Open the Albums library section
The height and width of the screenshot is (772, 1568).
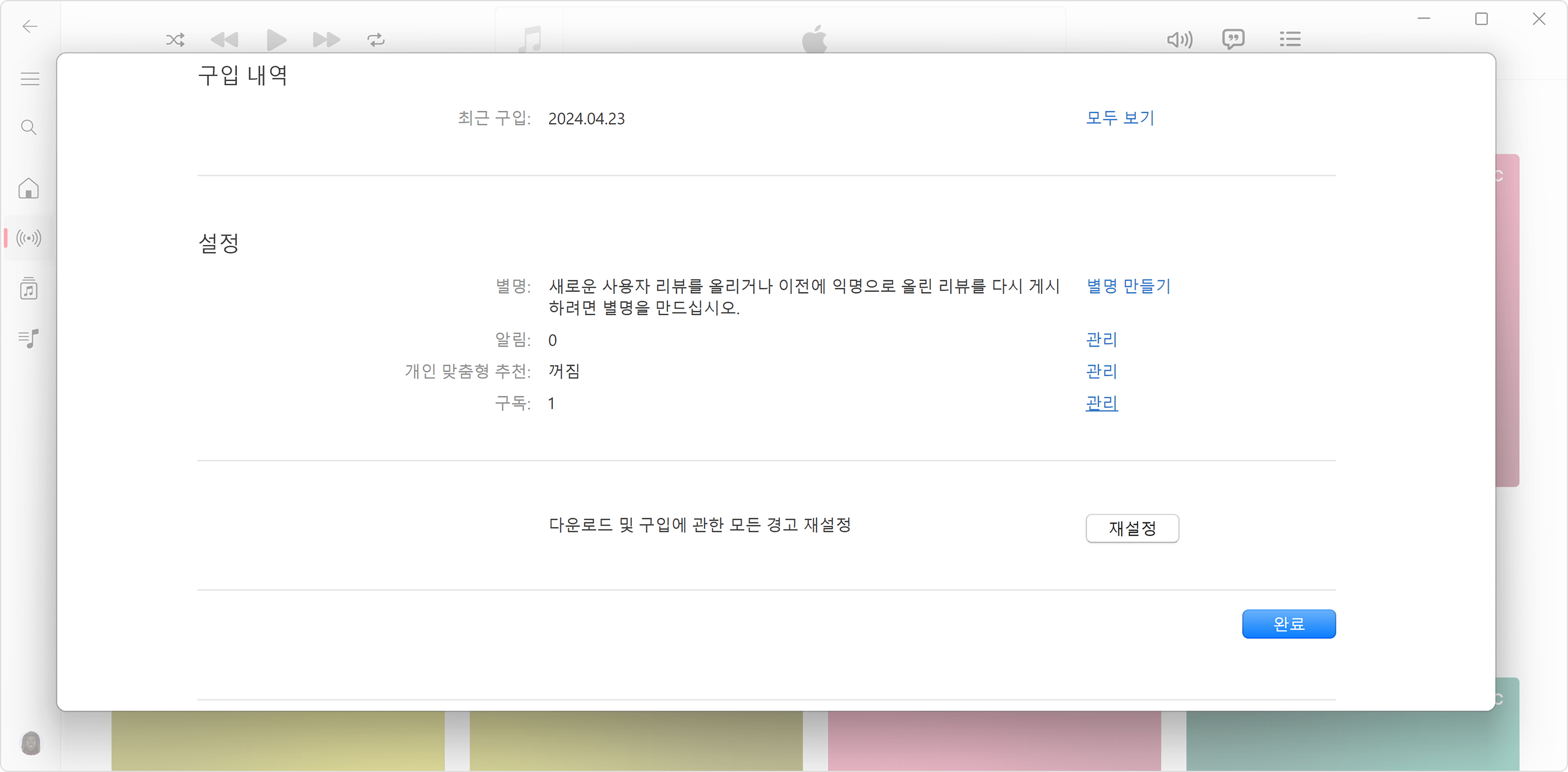pos(28,289)
